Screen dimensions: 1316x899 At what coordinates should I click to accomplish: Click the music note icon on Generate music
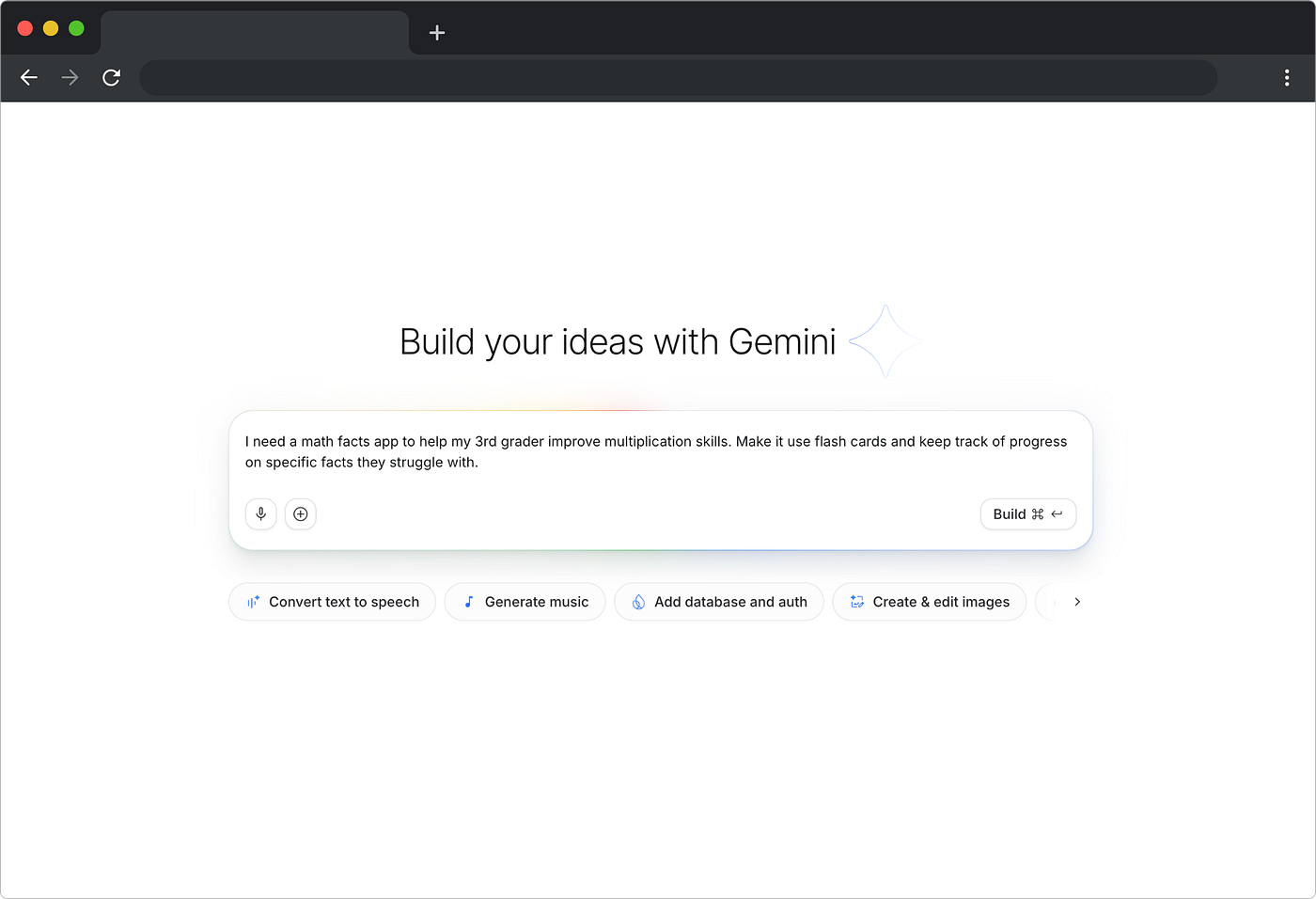pos(469,602)
